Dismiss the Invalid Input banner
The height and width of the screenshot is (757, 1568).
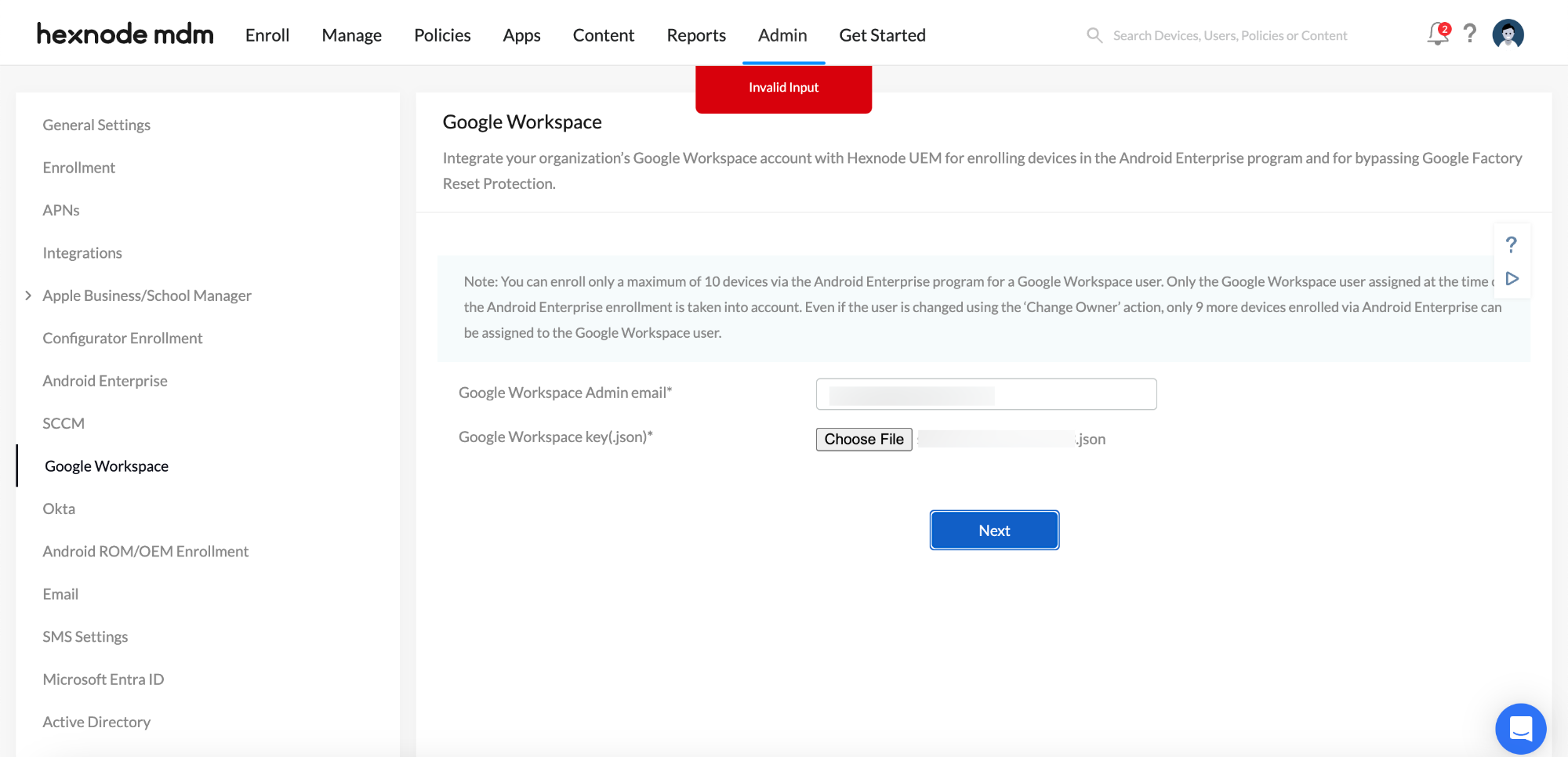pyautogui.click(x=783, y=88)
